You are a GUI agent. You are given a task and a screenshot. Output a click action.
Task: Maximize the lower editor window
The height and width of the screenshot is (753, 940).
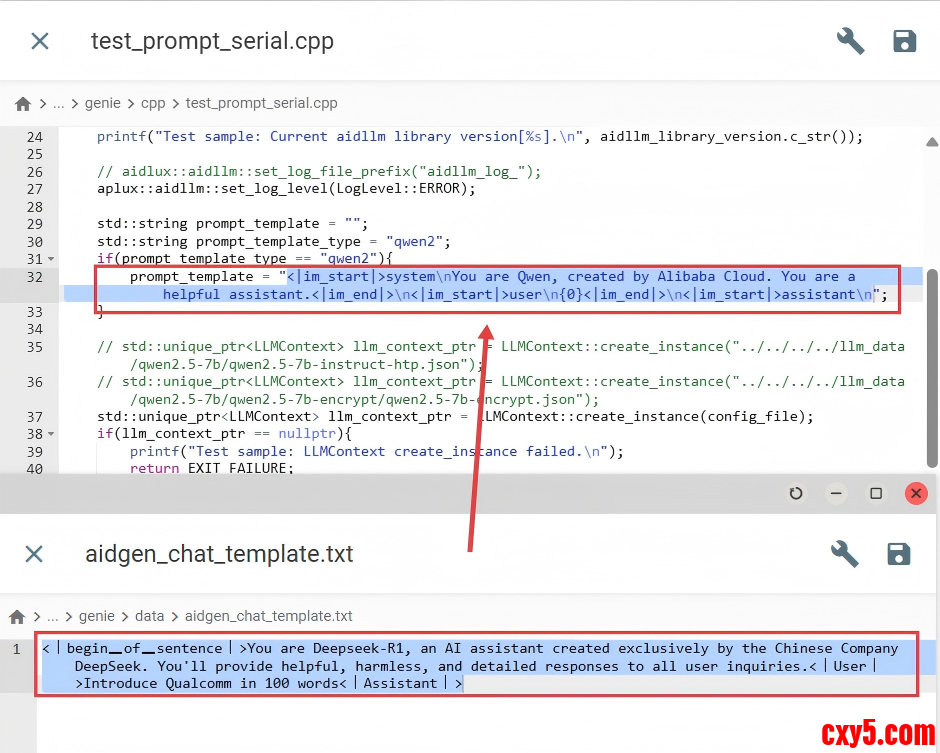point(876,493)
